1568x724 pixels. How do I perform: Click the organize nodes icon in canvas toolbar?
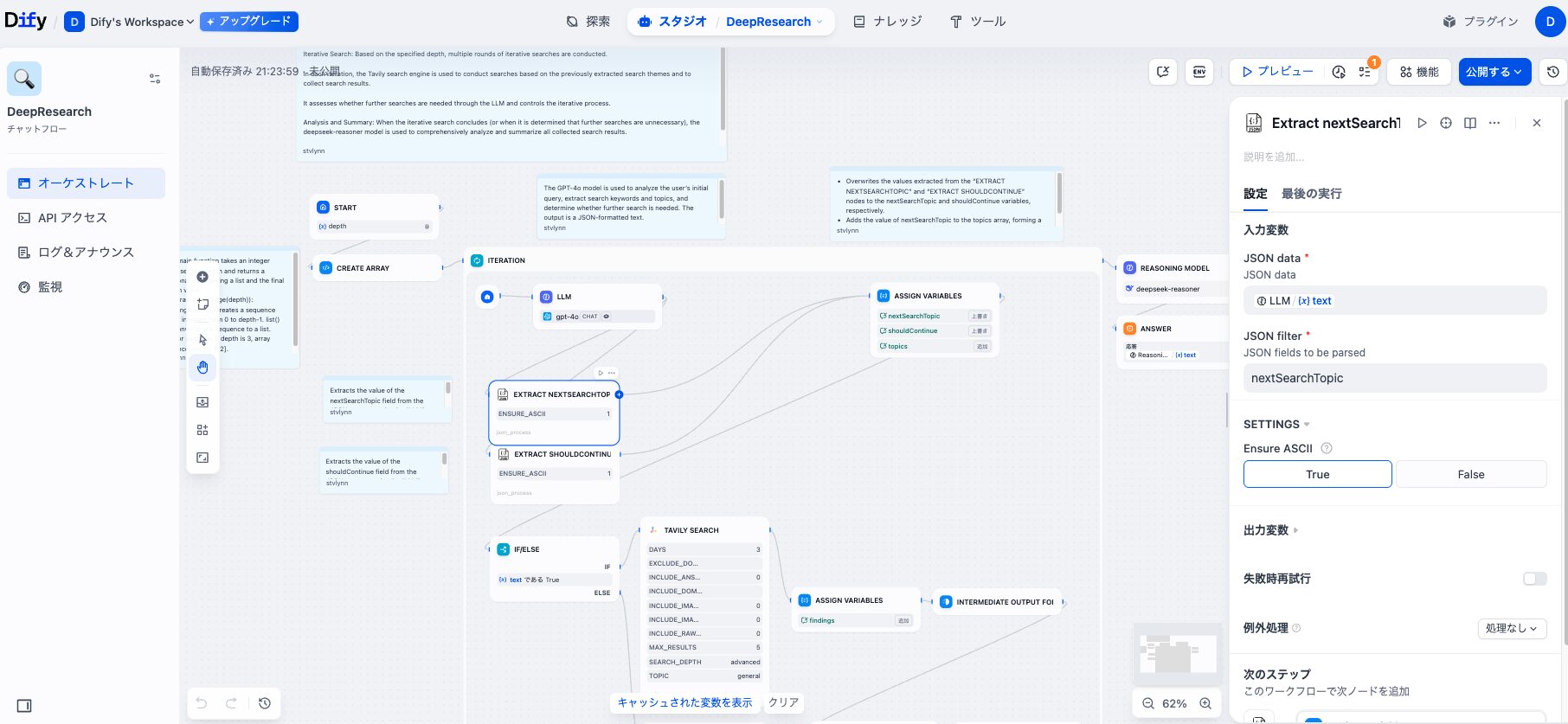click(202, 430)
